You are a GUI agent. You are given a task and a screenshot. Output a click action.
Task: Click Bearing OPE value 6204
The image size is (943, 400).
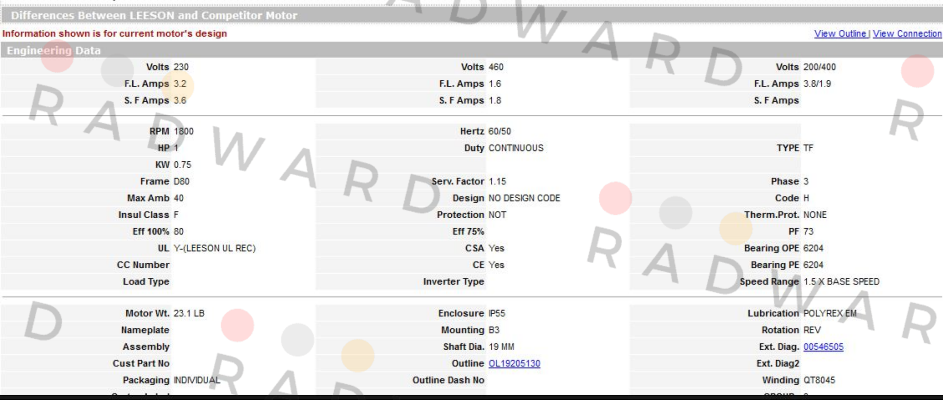(x=813, y=248)
